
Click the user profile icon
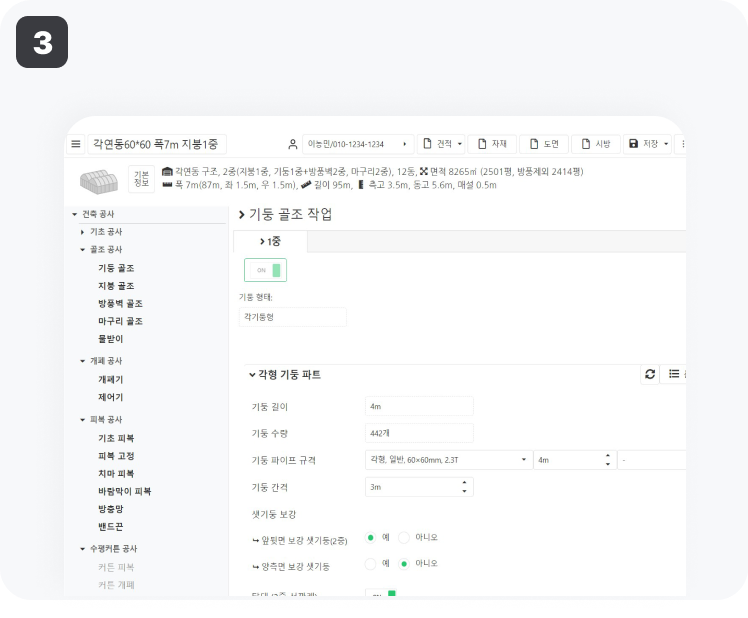coord(293,144)
